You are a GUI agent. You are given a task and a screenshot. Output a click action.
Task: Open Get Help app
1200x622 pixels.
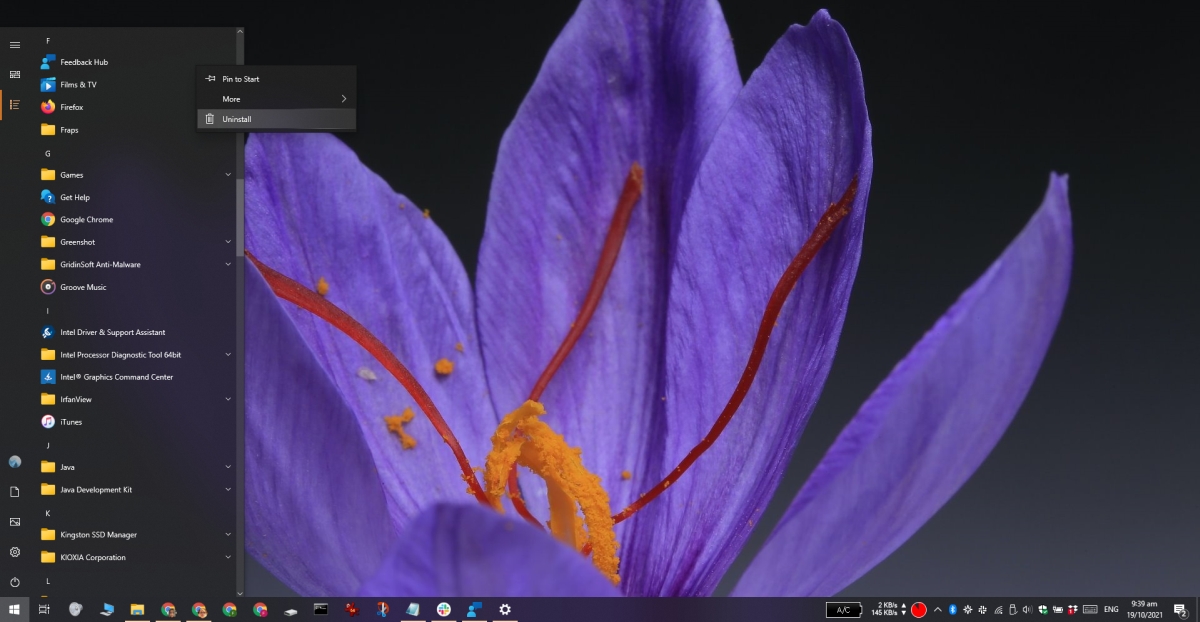click(x=135, y=197)
